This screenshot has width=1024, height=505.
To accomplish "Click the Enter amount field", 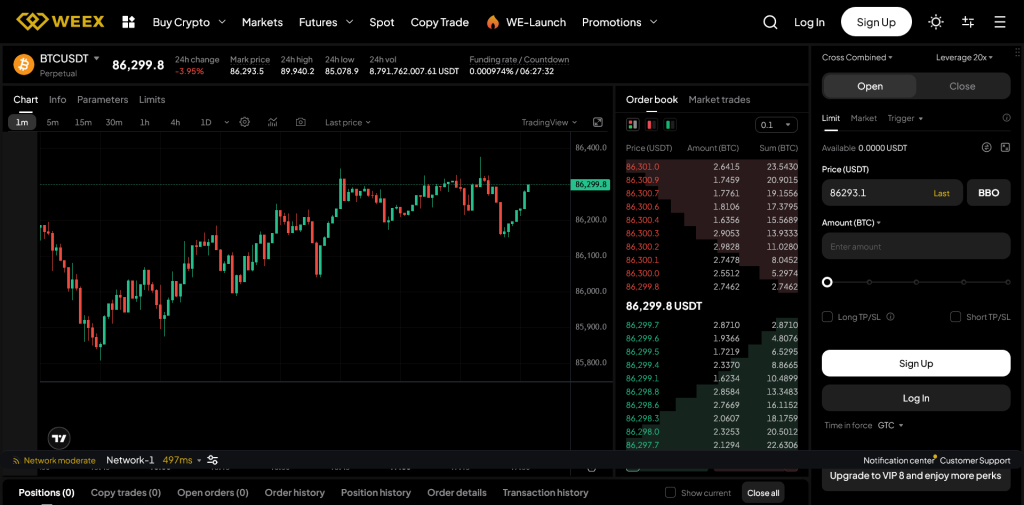I will [x=916, y=246].
